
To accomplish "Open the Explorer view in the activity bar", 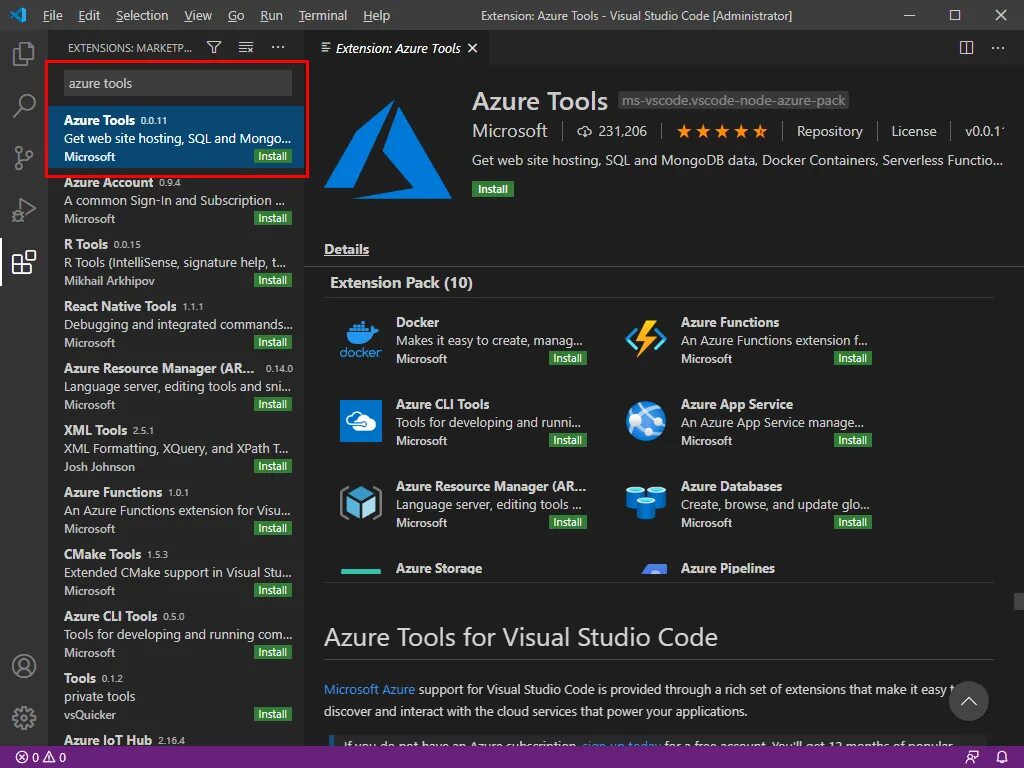I will click(x=24, y=54).
